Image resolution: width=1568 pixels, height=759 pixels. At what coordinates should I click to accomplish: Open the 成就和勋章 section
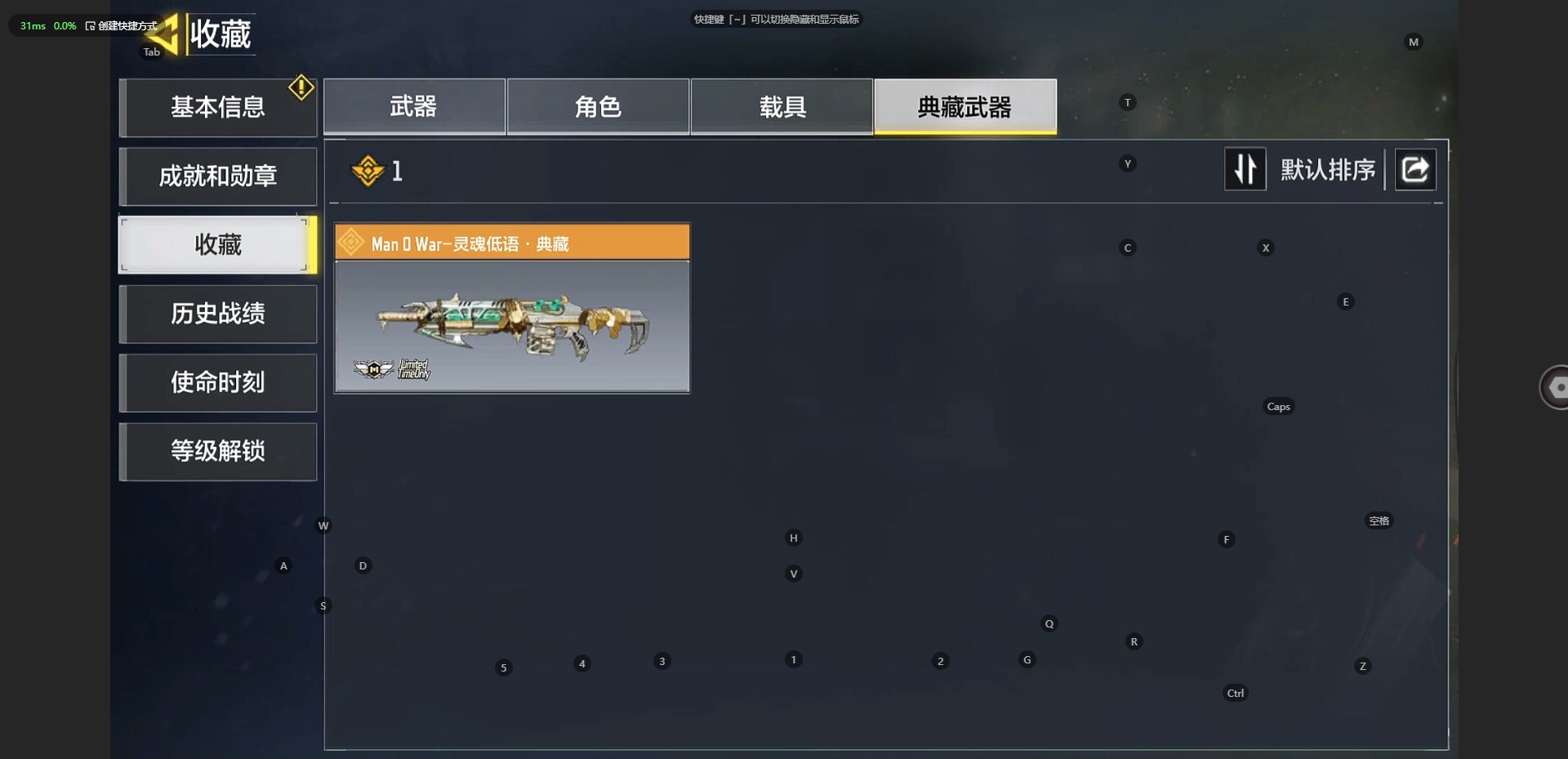(x=218, y=176)
